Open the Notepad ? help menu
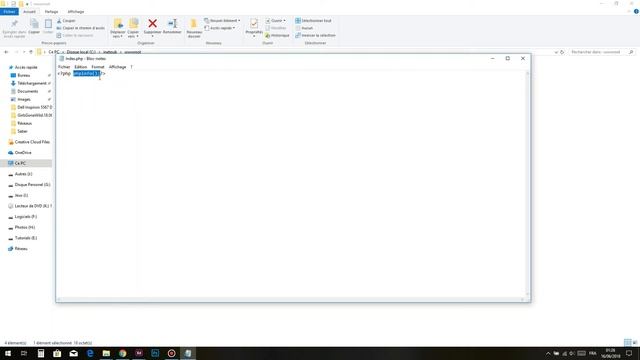Viewport: 640px width, 360px height. click(131, 67)
